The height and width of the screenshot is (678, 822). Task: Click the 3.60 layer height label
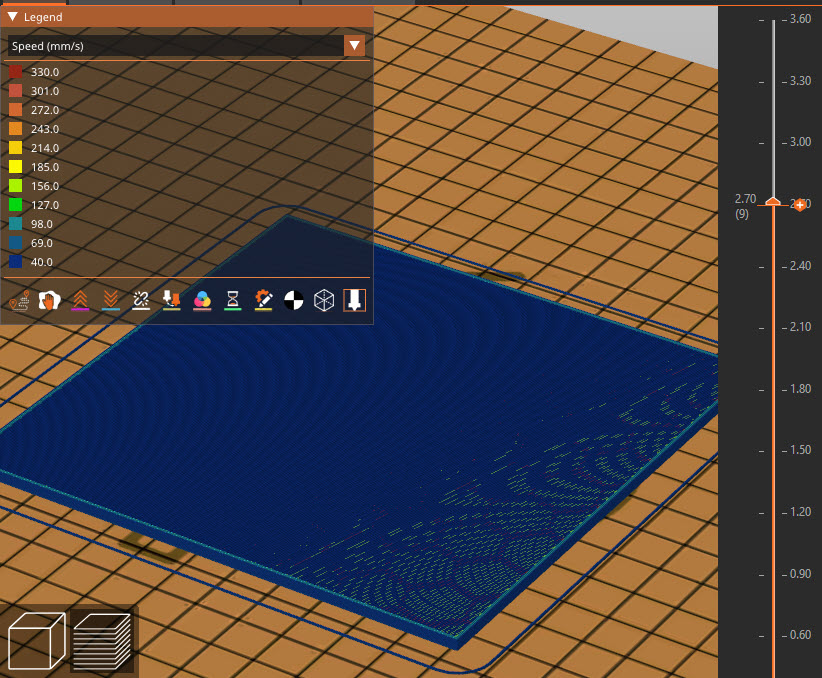[800, 19]
